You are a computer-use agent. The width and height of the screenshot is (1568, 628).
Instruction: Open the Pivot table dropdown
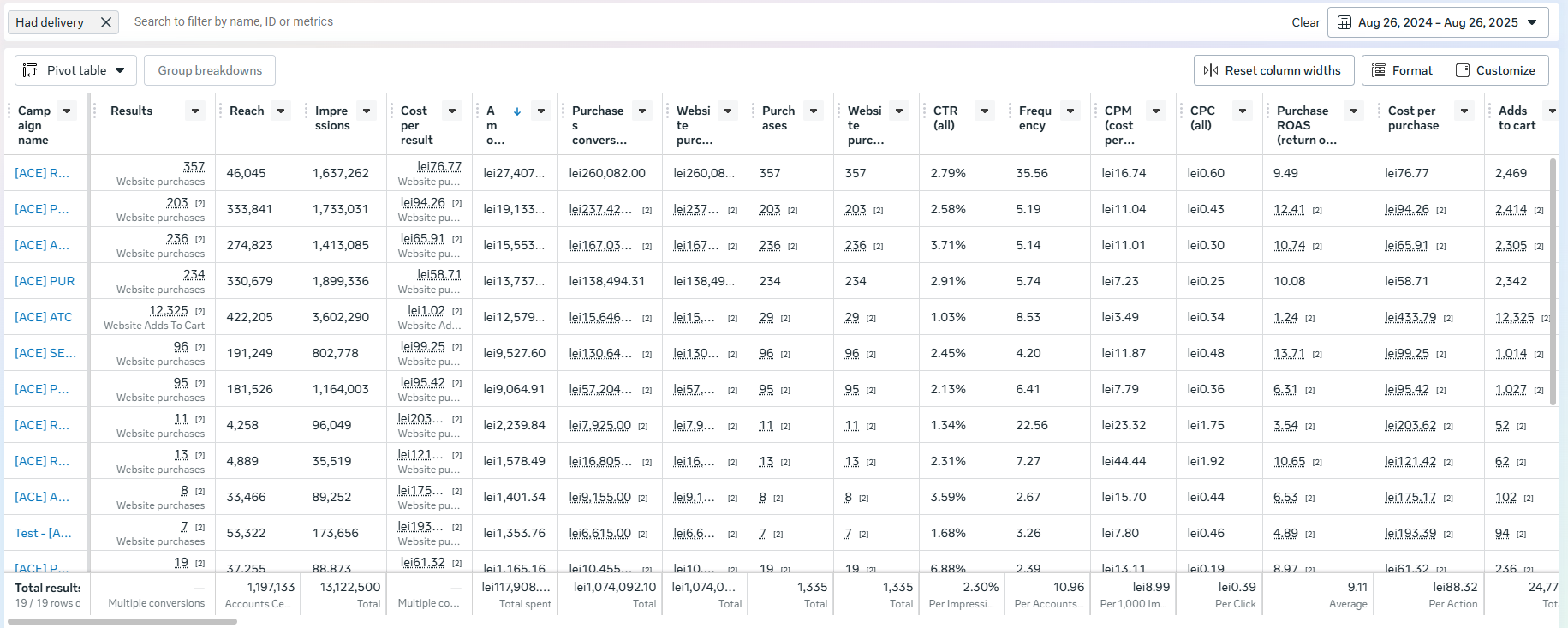(75, 70)
